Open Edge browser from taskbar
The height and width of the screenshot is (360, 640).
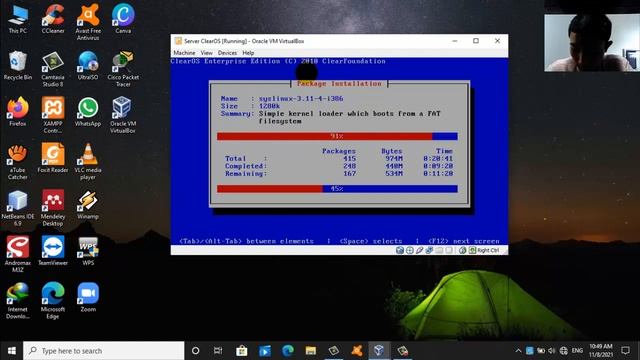click(288, 351)
